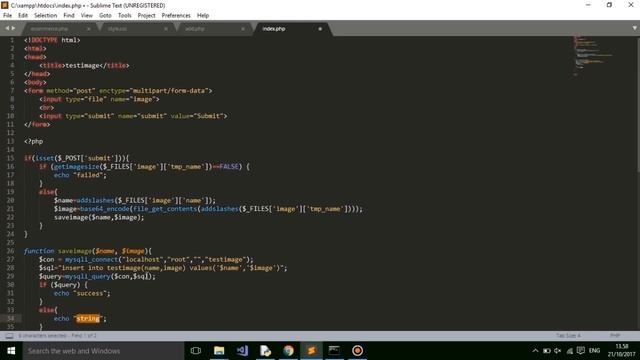
Task: Click the mysqli_connect line
Action: click(x=146, y=260)
